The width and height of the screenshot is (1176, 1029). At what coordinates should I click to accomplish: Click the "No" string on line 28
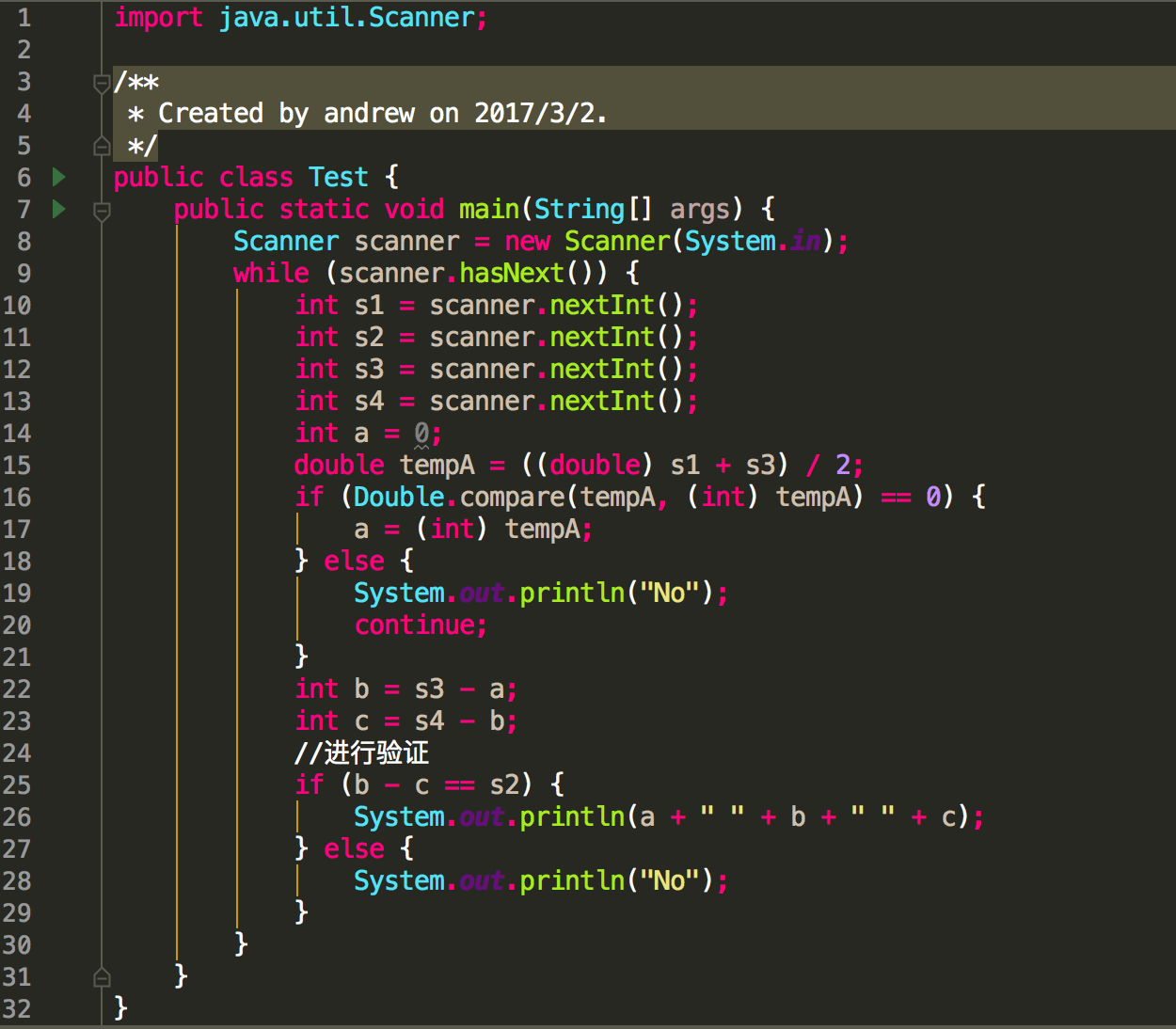pyautogui.click(x=670, y=880)
